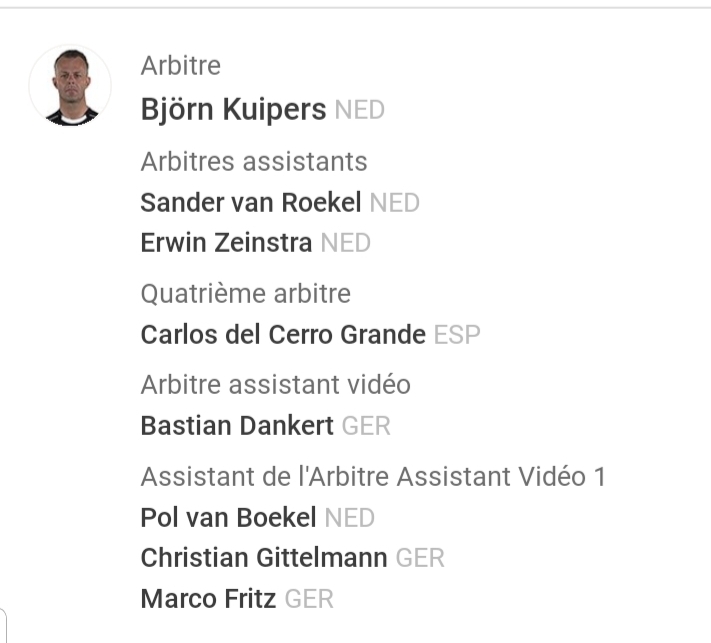
Task: Open Christian Gittelmann's entry
Action: coord(264,558)
